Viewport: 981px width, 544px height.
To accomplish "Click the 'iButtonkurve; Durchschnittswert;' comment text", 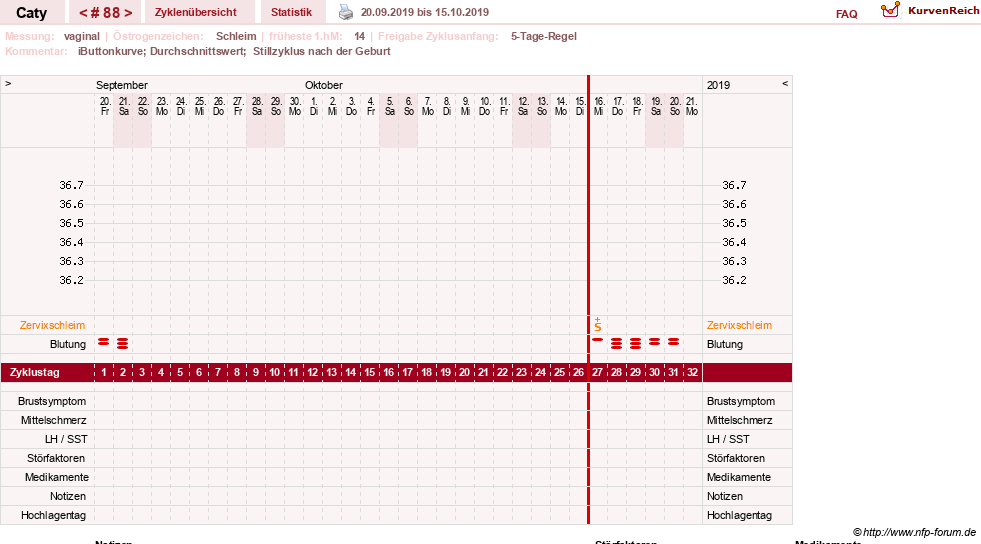I will pos(162,51).
